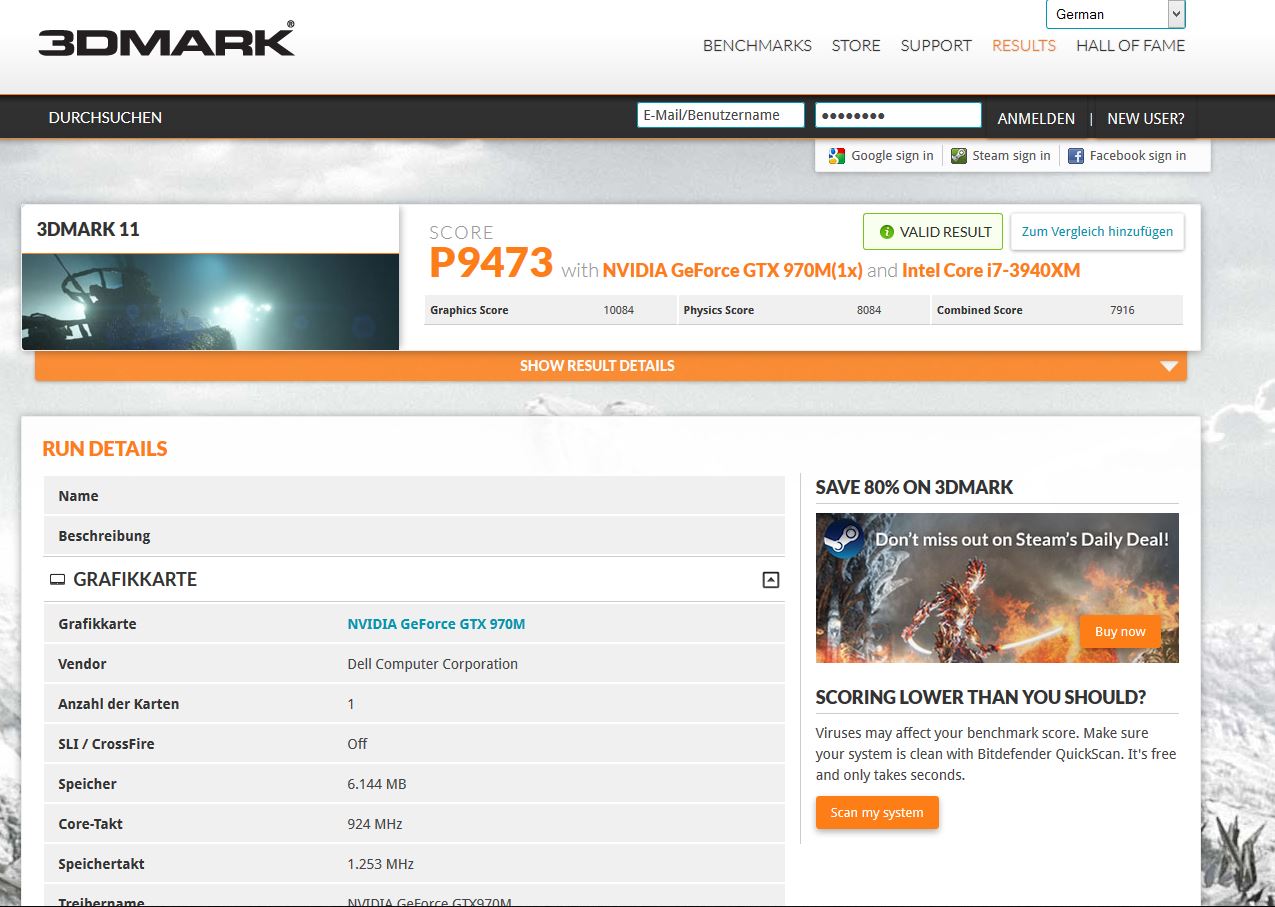Click the NVIDIA GeForce GTX 970M(1x) score link

tap(732, 270)
